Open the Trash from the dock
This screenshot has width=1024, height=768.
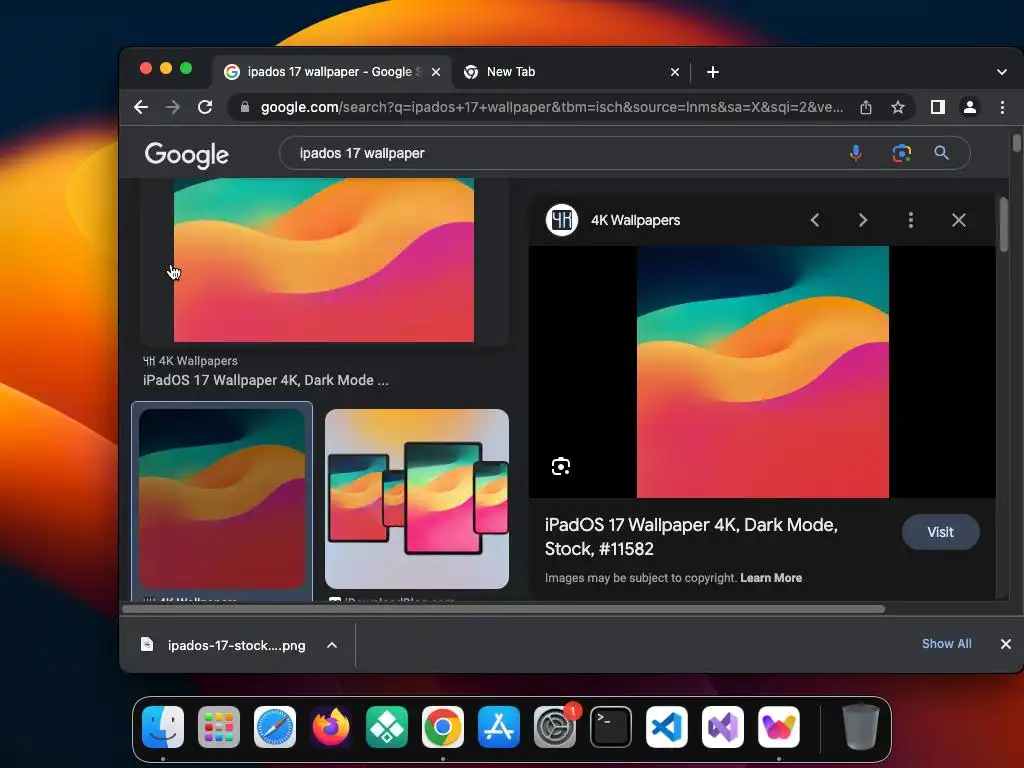[861, 726]
